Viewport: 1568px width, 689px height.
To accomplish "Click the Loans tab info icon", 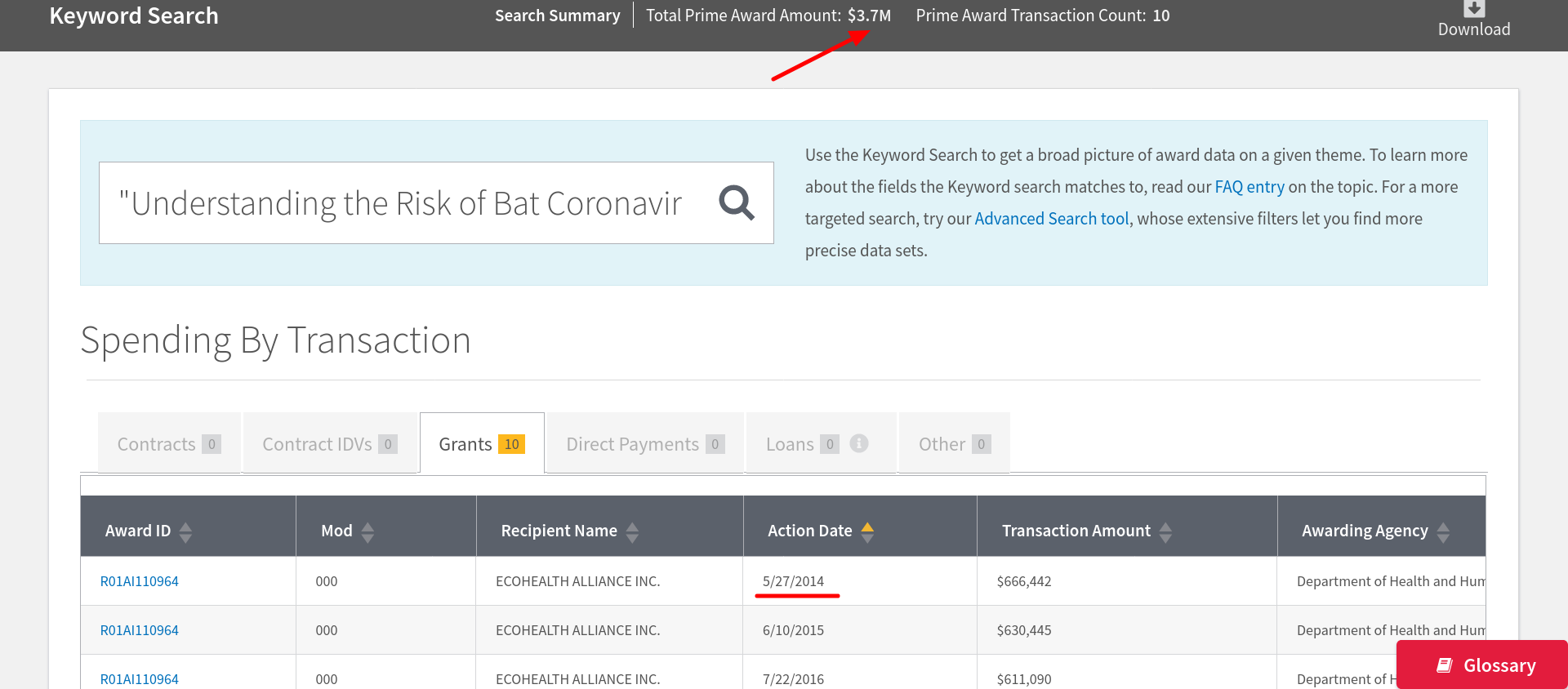I will tap(859, 443).
